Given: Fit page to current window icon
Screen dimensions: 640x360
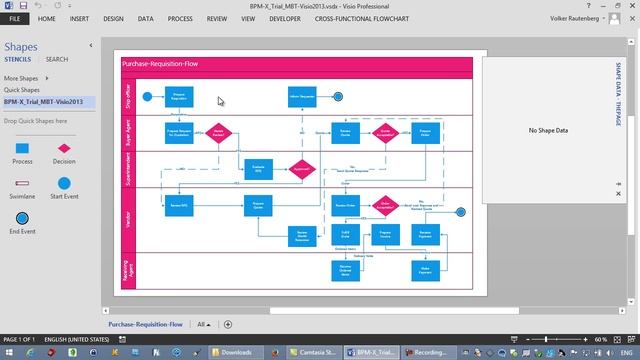Looking at the screenshot, I should pos(617,339).
